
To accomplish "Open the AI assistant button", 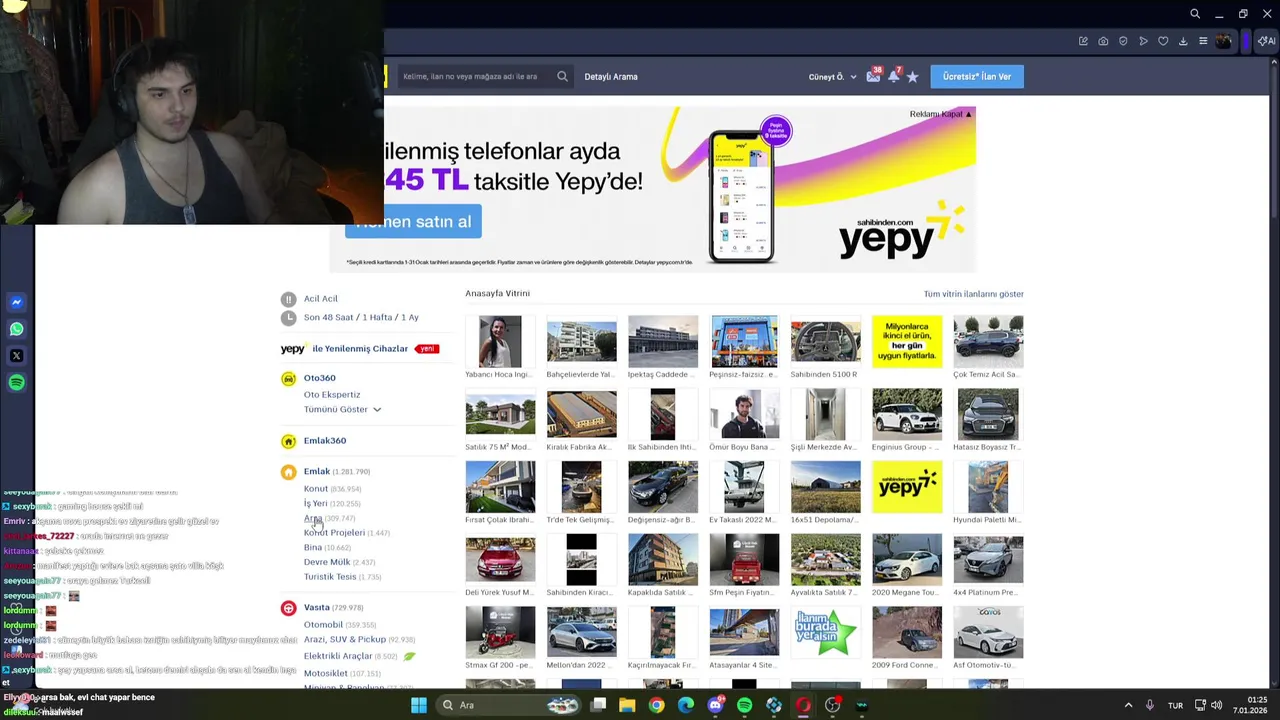I will pyautogui.click(x=1266, y=41).
